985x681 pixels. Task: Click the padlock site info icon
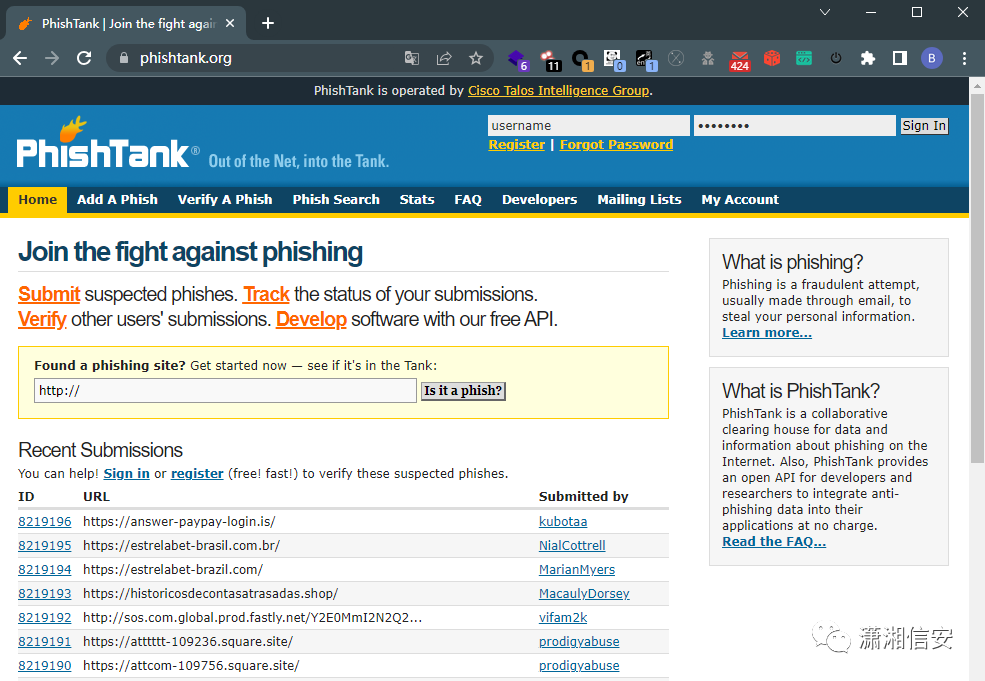124,58
